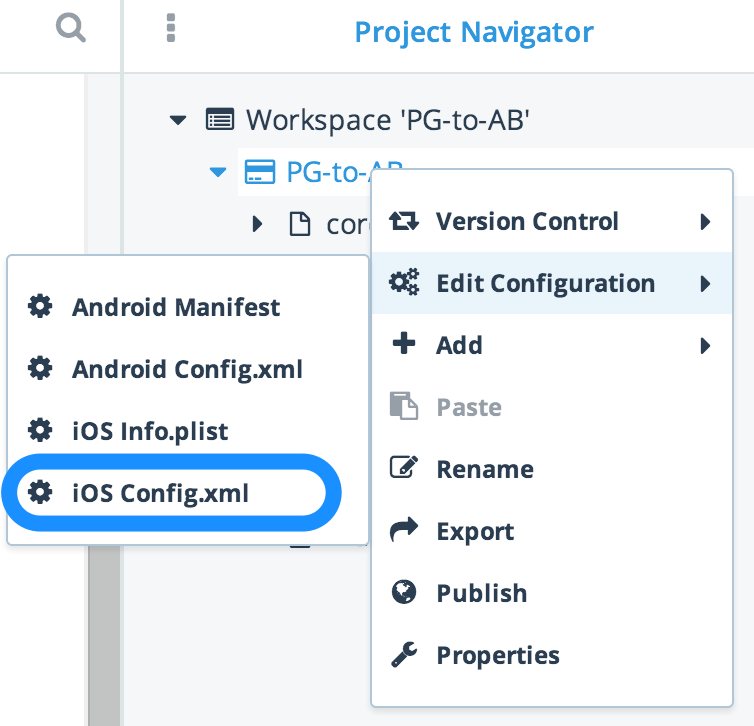Open the three-dot options menu

[x=171, y=30]
